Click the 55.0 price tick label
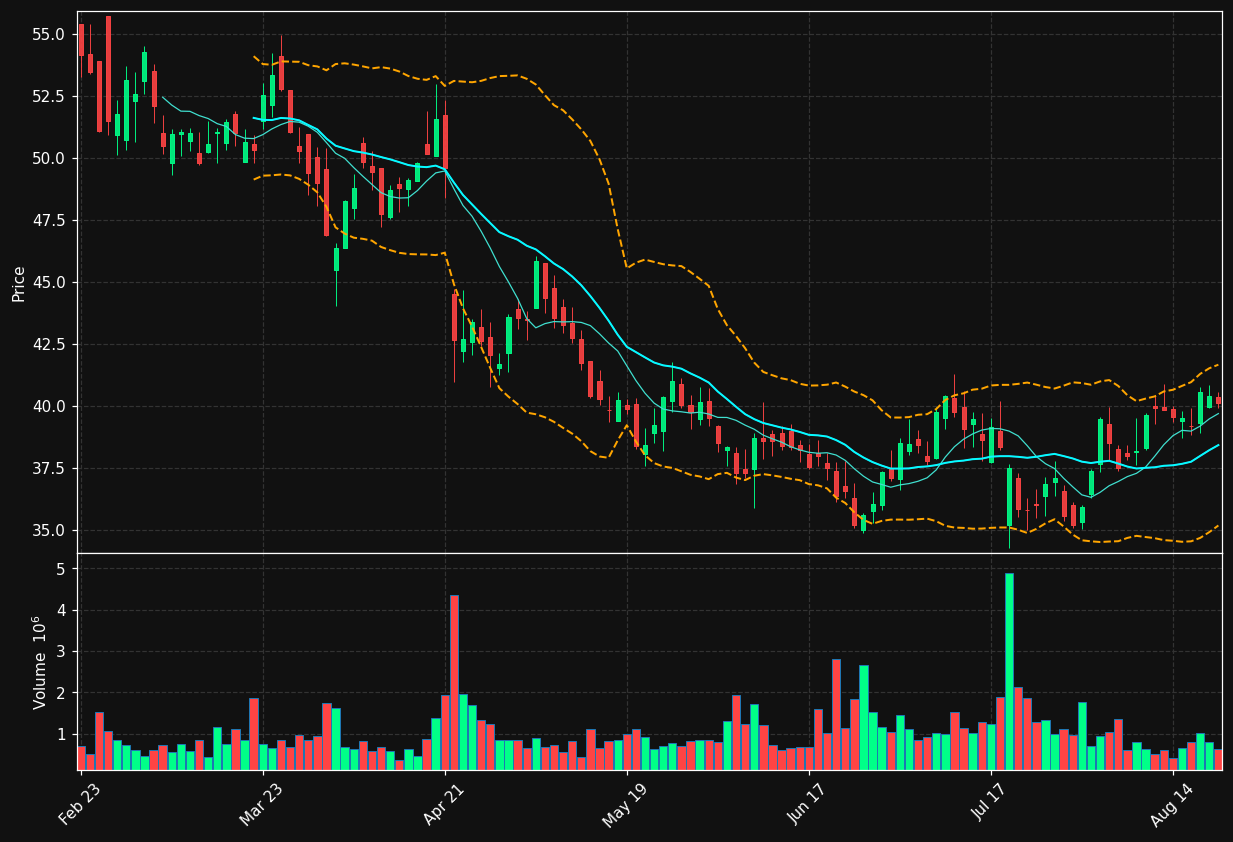The width and height of the screenshot is (1233, 842). 49,34
